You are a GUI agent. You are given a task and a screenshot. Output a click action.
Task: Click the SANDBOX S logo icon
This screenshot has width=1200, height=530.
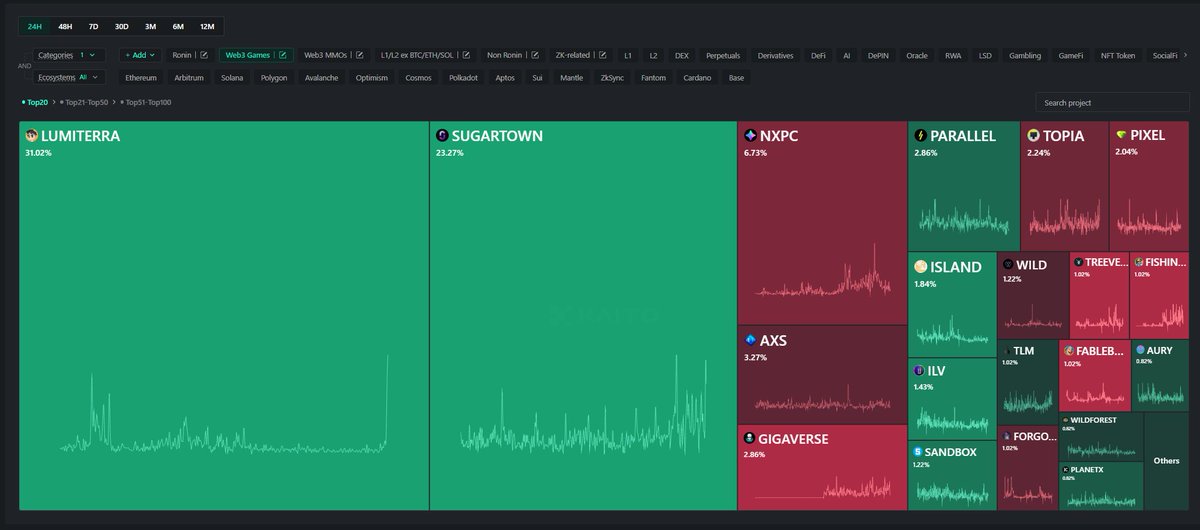(x=918, y=451)
